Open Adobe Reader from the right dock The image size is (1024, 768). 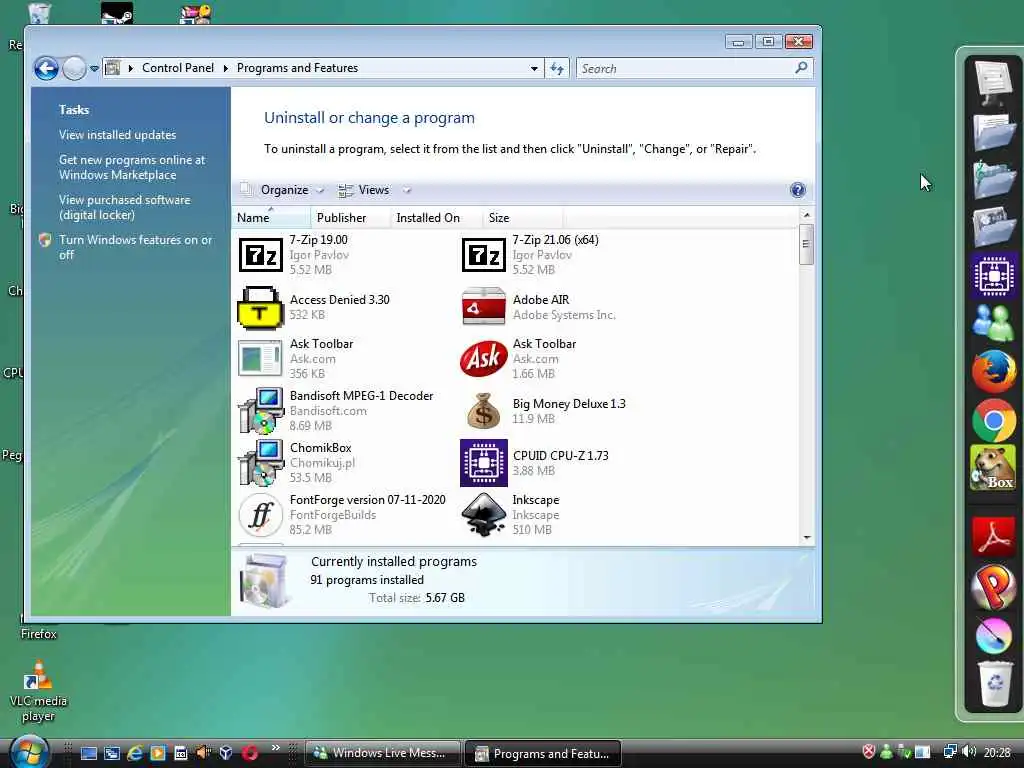[993, 537]
